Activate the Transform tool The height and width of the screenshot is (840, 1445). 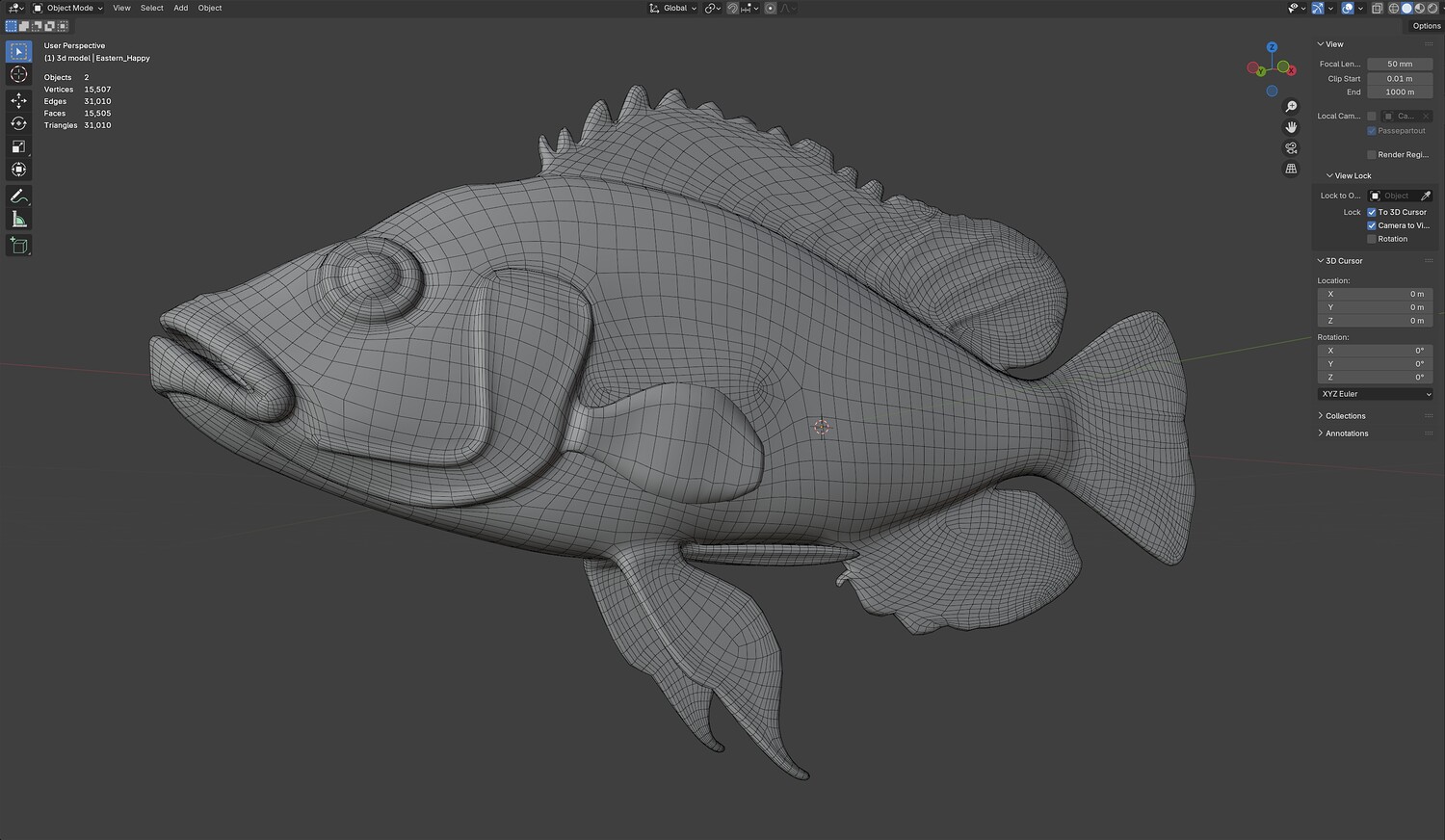[18, 170]
